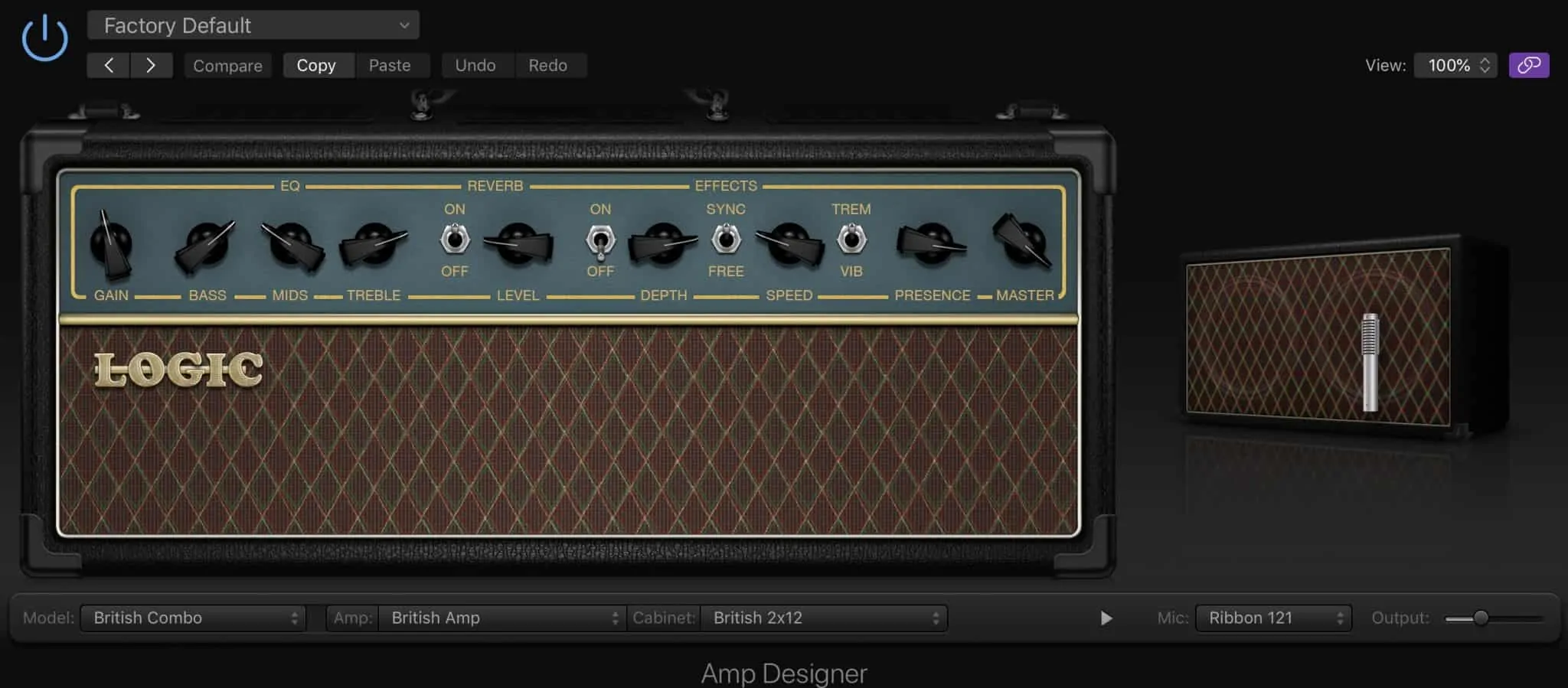Click the reverb LEVEL knob

[x=518, y=243]
